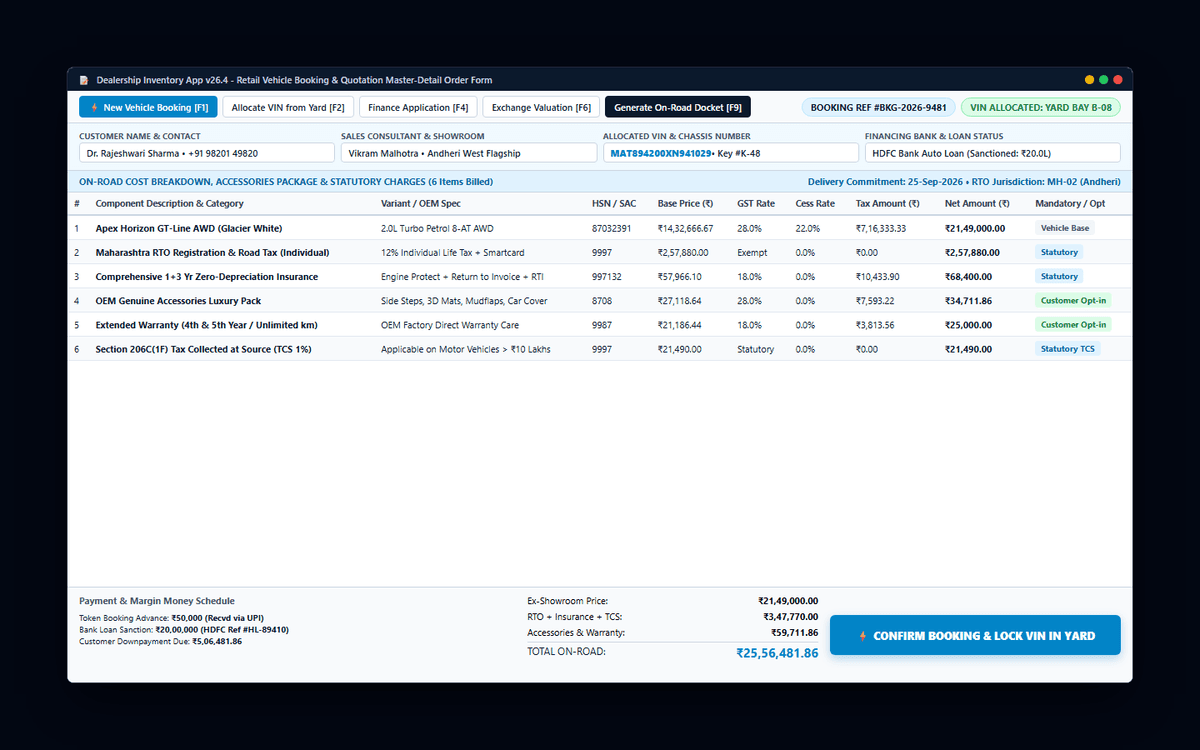Click Customer Downpayment Due line
Screen dimensions: 1200x750
(160, 642)
